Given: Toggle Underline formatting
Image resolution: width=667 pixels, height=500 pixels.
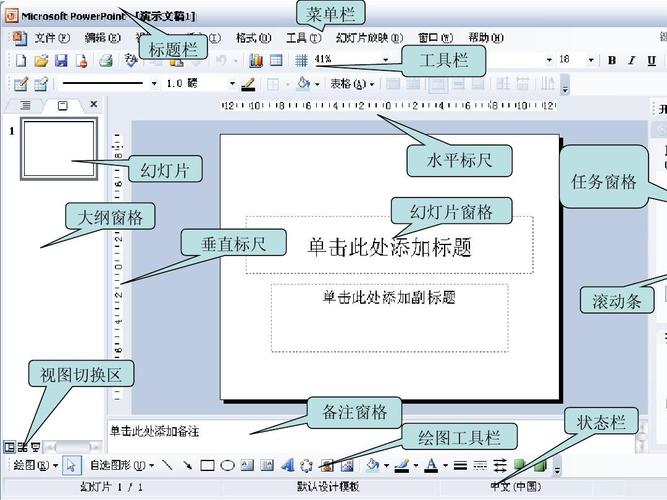Looking at the screenshot, I should [652, 60].
